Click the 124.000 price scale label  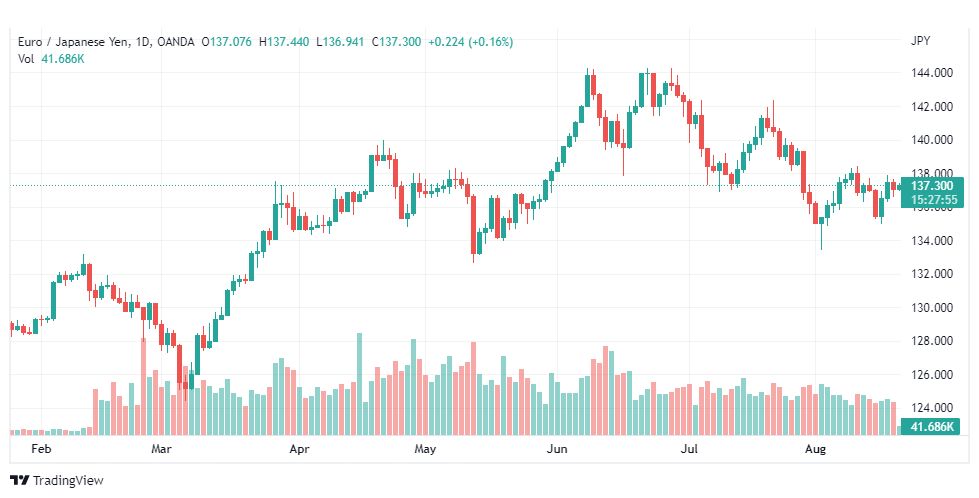932,408
